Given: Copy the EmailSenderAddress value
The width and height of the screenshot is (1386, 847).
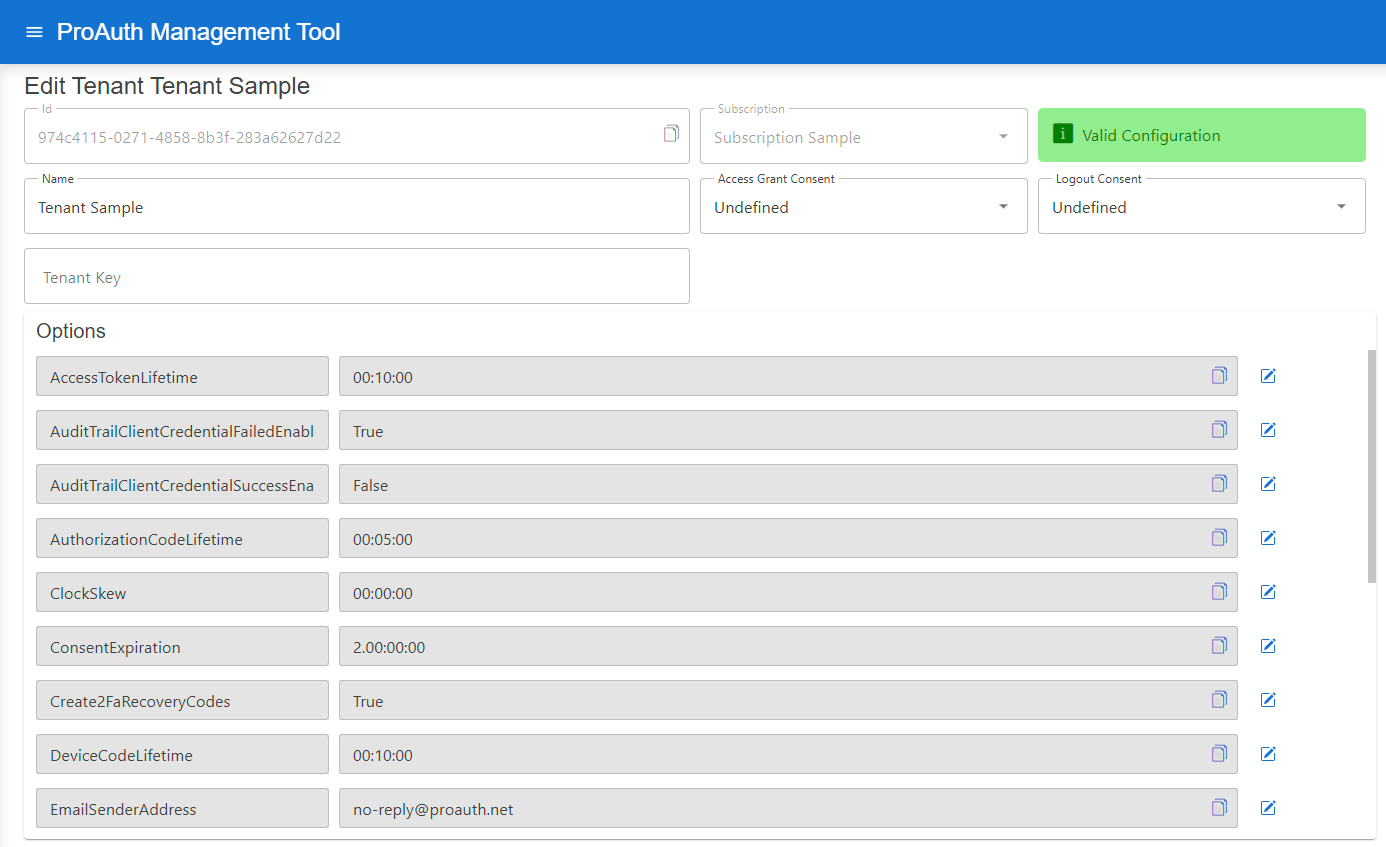Looking at the screenshot, I should click(x=1219, y=808).
